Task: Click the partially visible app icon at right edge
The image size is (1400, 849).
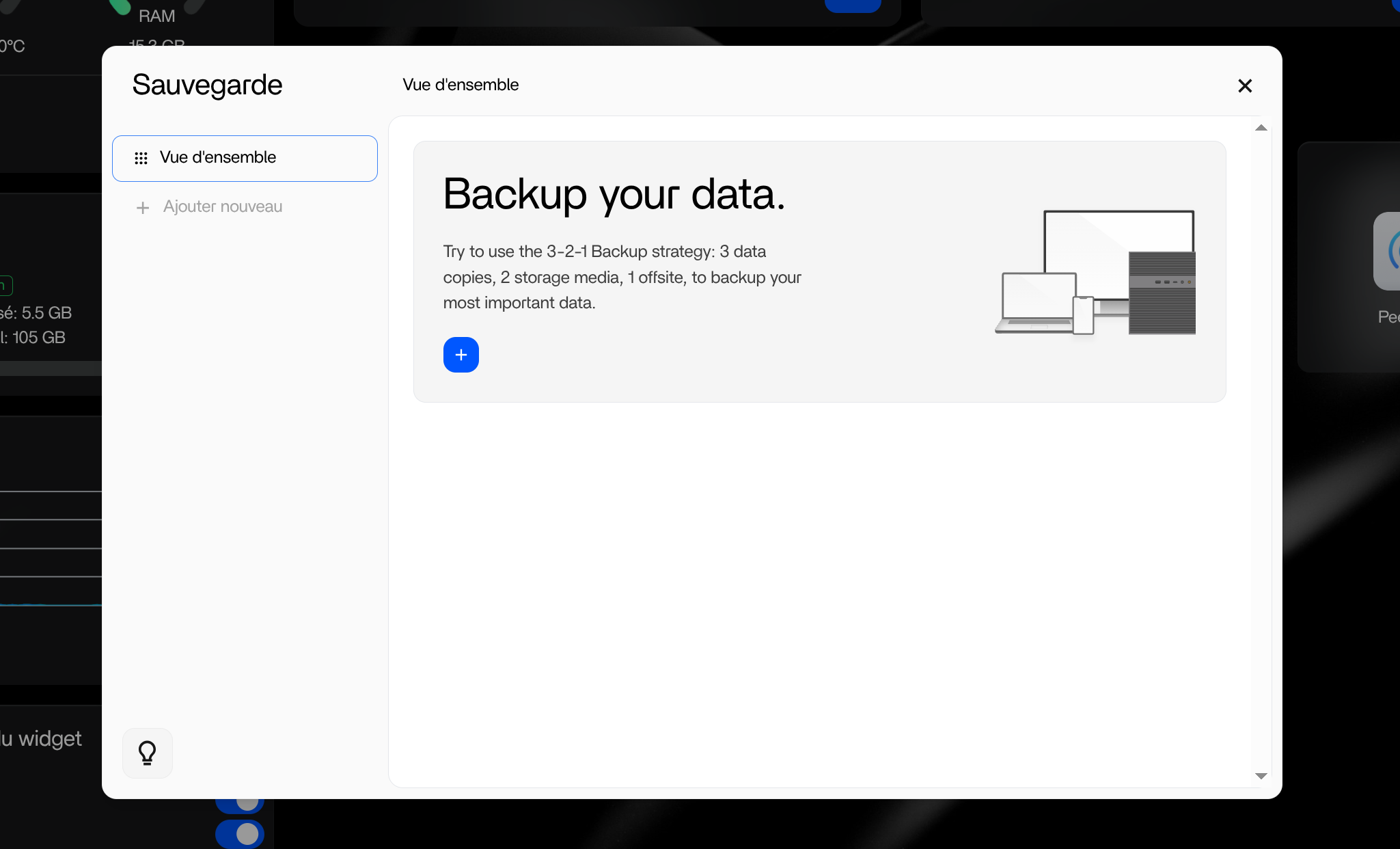Action: (1388, 251)
